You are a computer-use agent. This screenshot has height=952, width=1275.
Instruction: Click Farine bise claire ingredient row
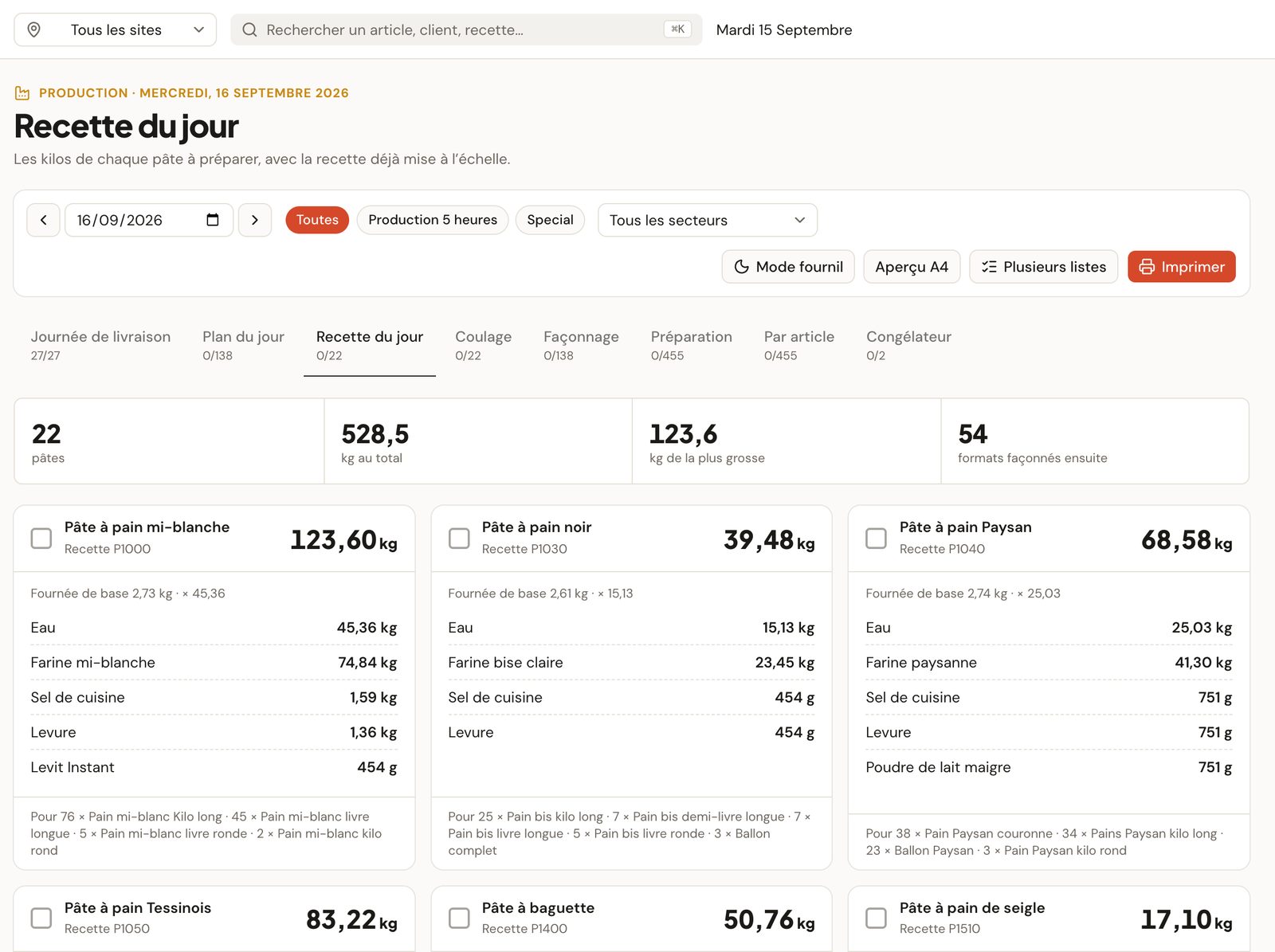coord(631,663)
